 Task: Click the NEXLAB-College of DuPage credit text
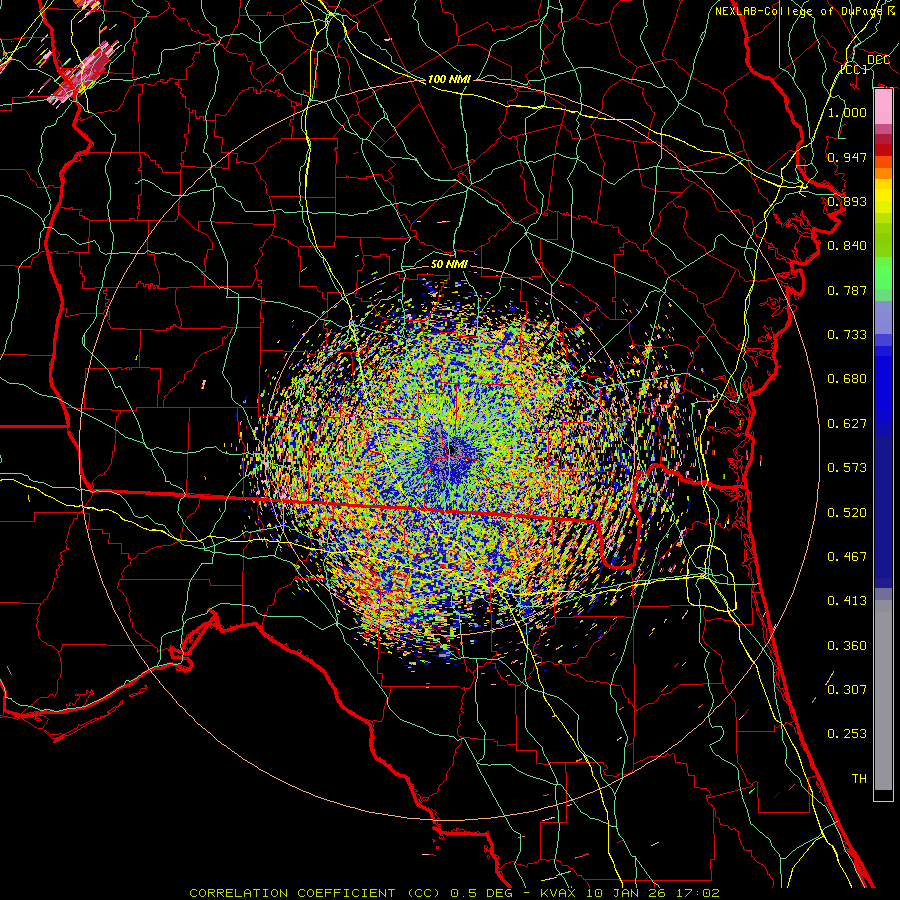click(805, 11)
